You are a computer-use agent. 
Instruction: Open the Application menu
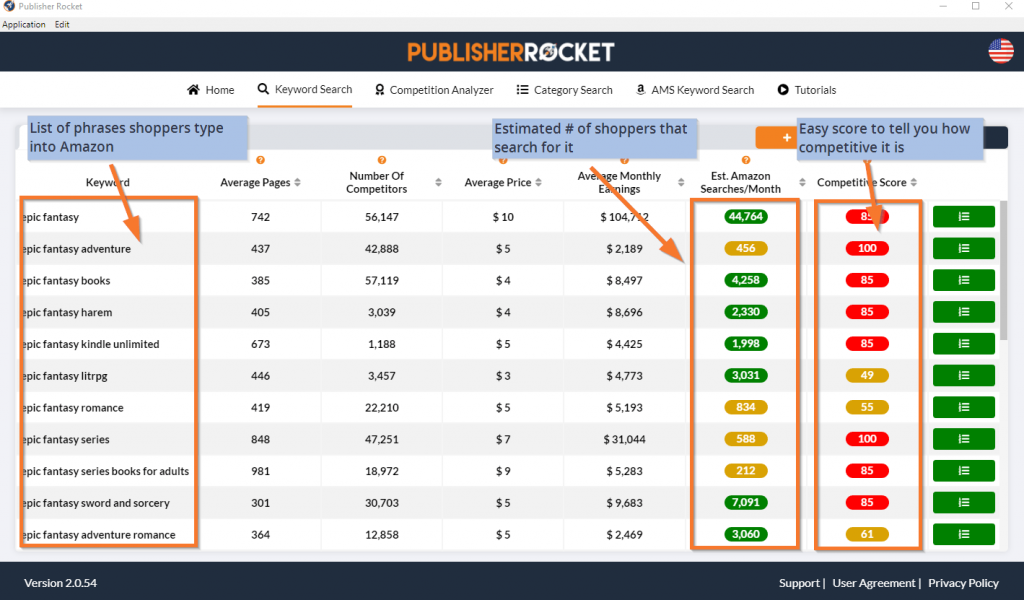[x=24, y=24]
